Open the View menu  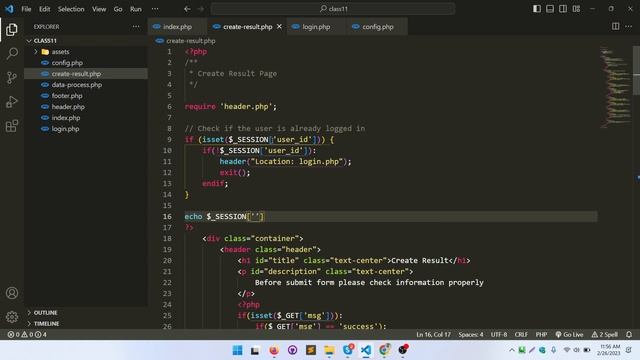pos(99,9)
